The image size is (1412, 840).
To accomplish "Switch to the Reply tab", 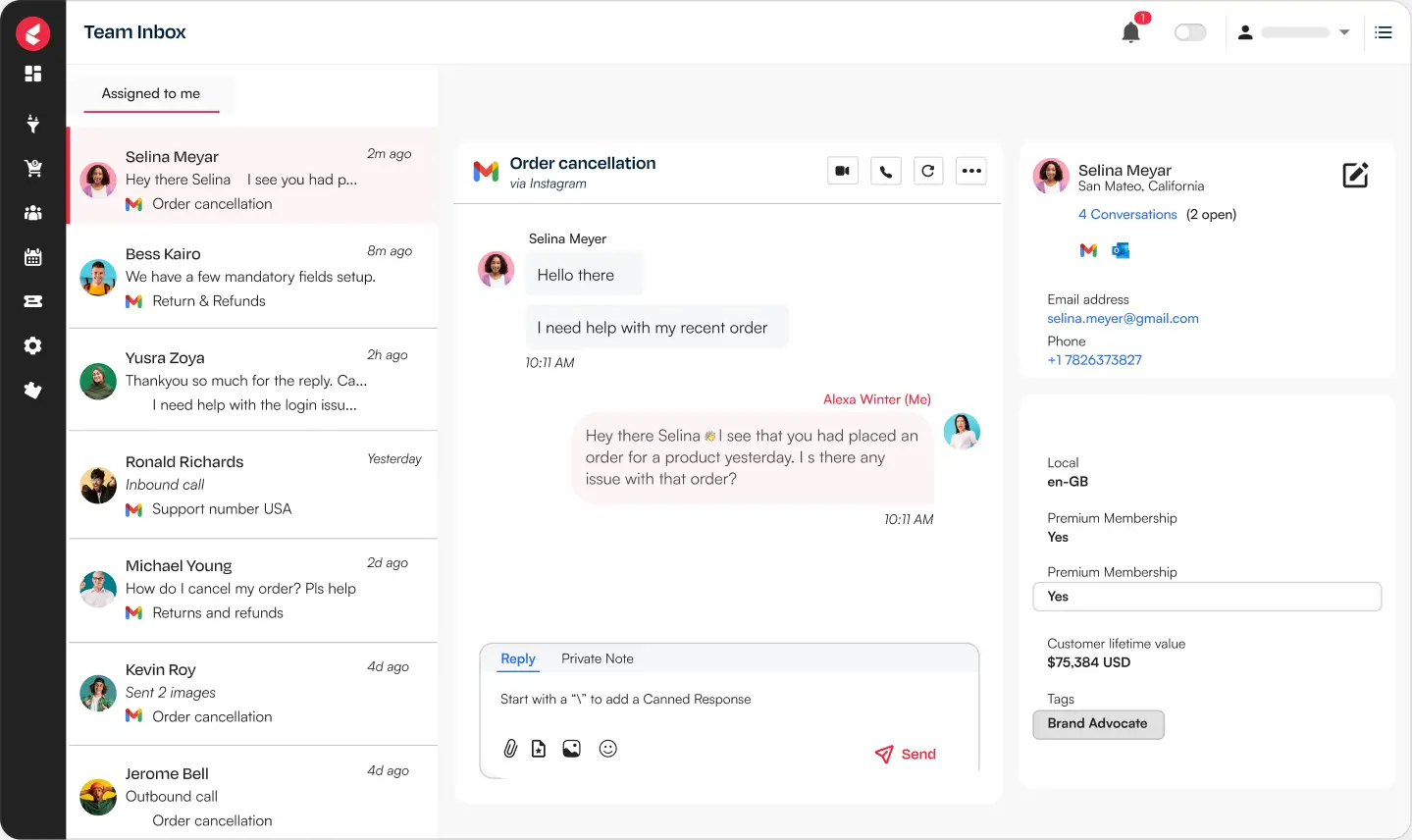I will click(518, 658).
